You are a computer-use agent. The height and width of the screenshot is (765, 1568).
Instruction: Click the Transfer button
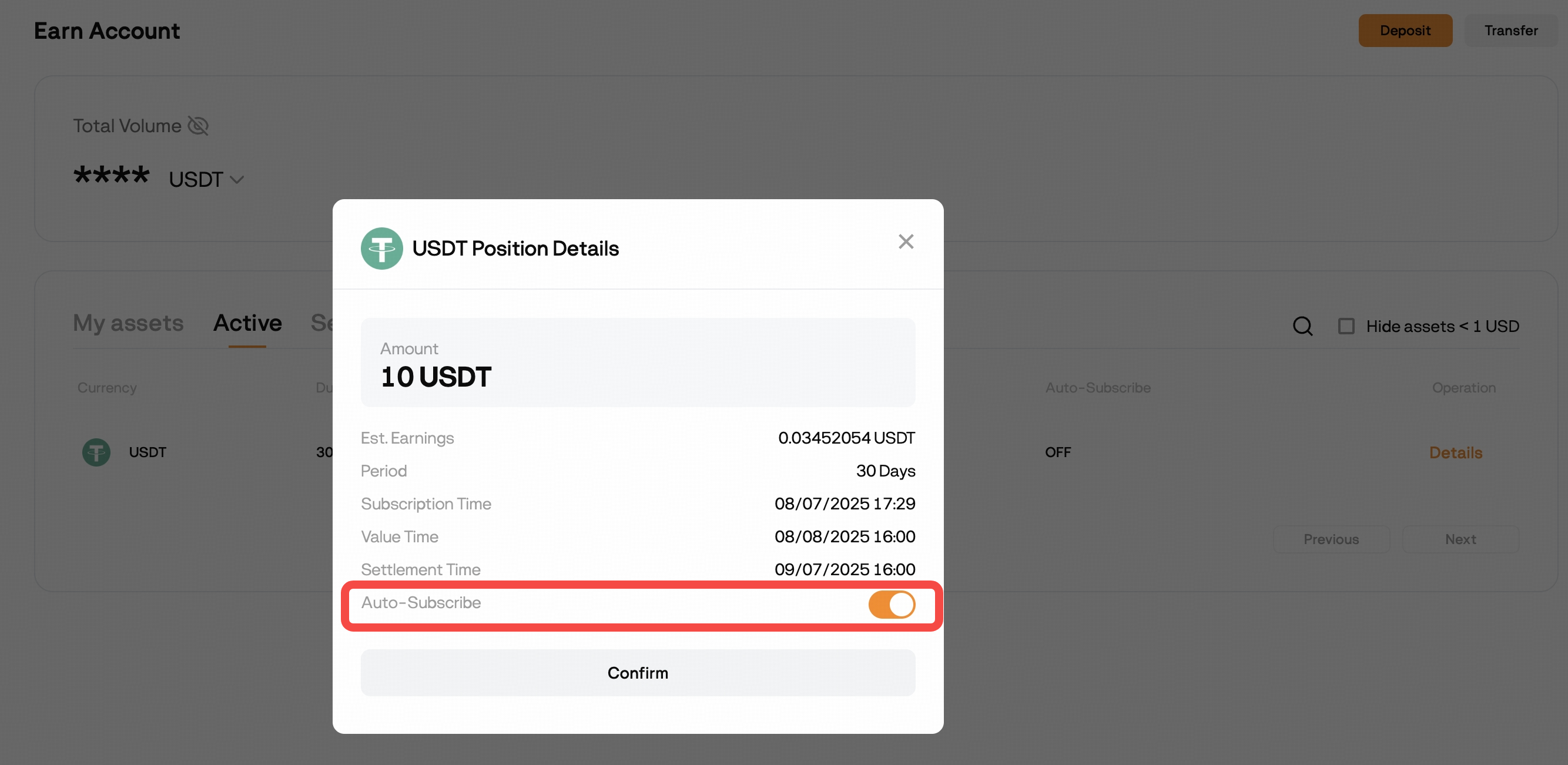1511,31
